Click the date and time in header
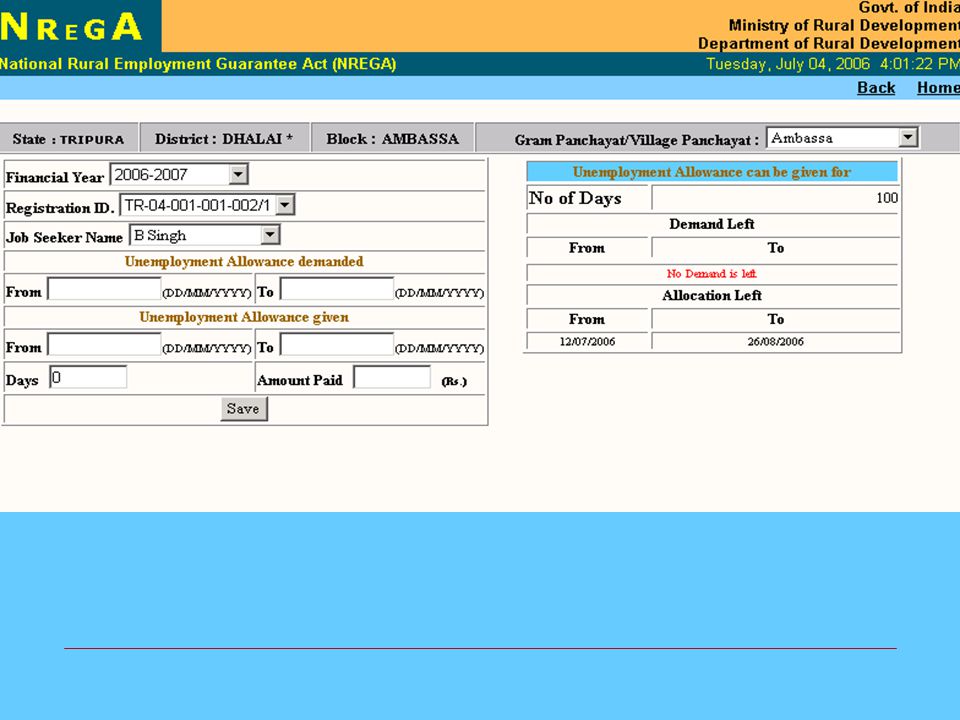 pos(833,64)
